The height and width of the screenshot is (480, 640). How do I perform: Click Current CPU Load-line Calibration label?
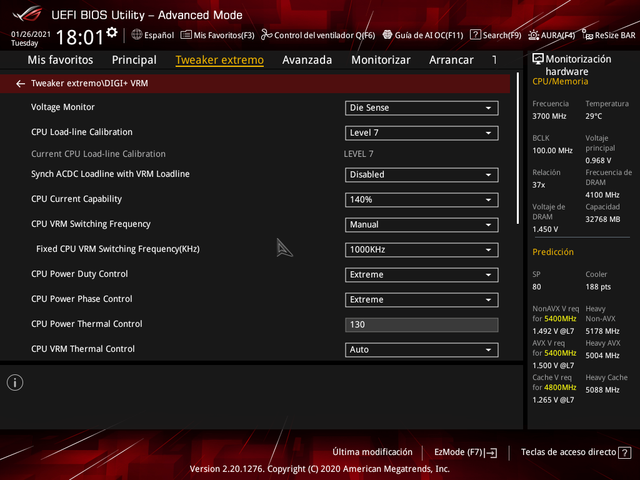(98, 154)
